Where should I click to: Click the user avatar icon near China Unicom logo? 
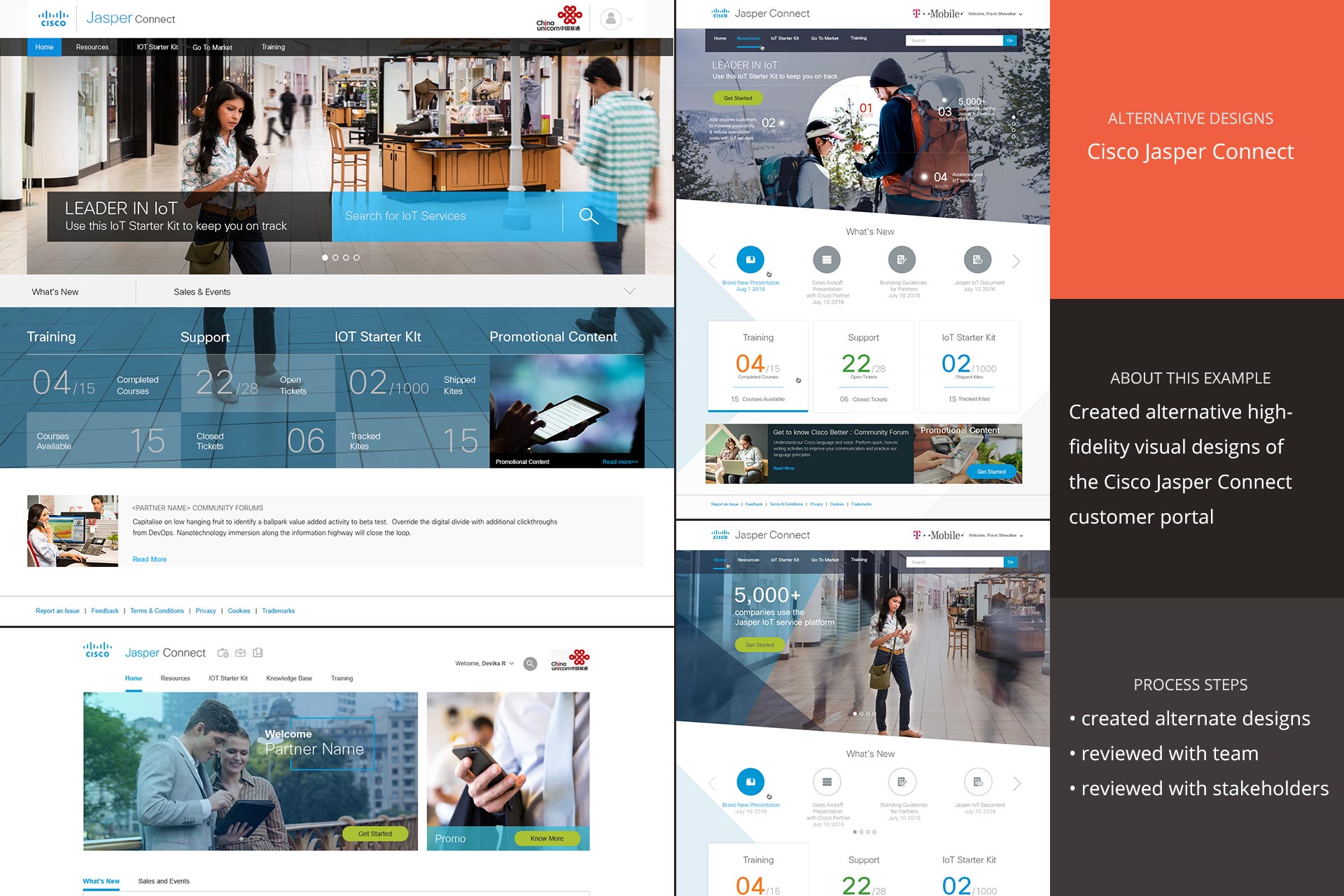click(x=611, y=19)
